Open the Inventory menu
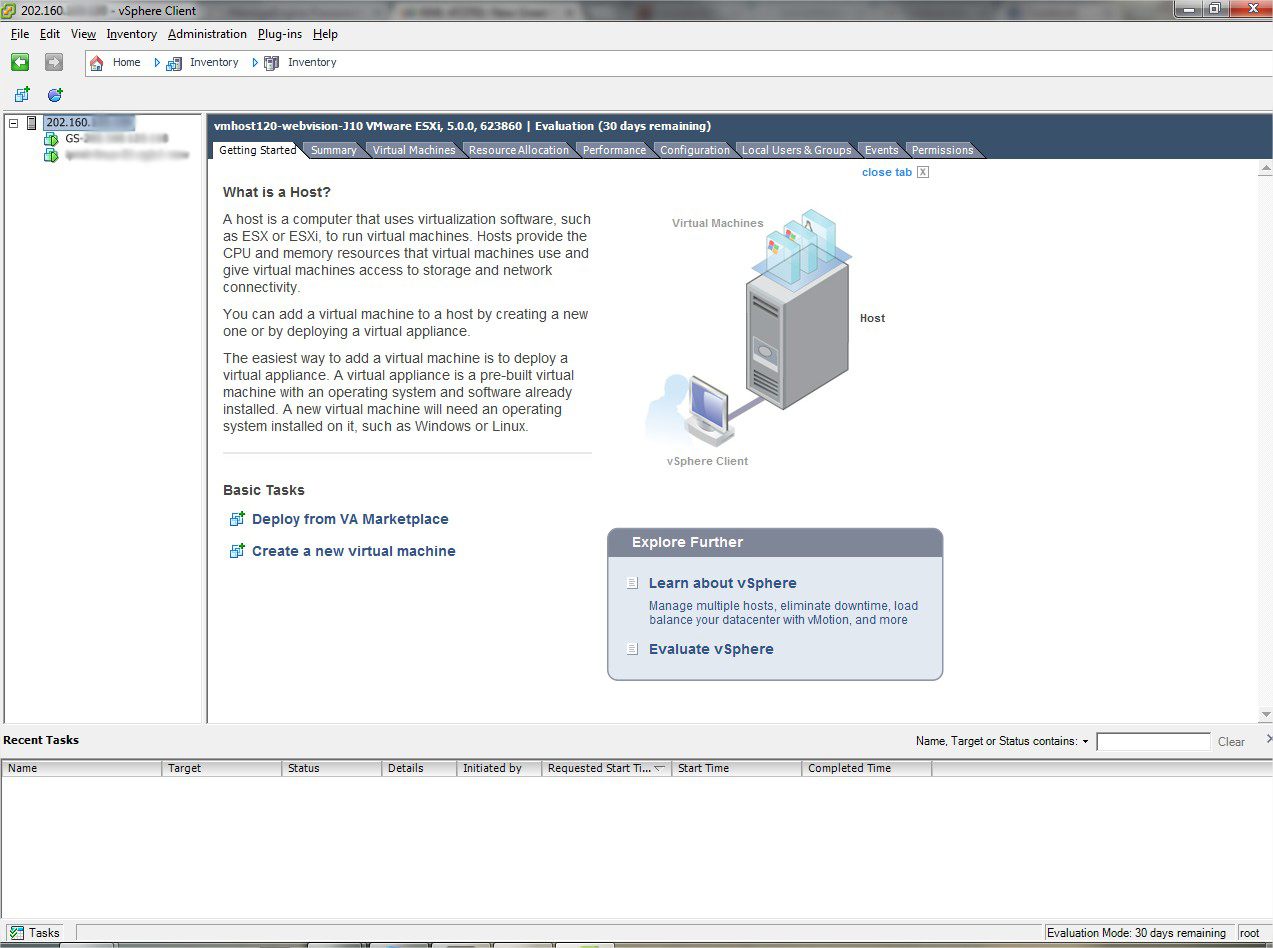The image size is (1273, 948). click(132, 34)
